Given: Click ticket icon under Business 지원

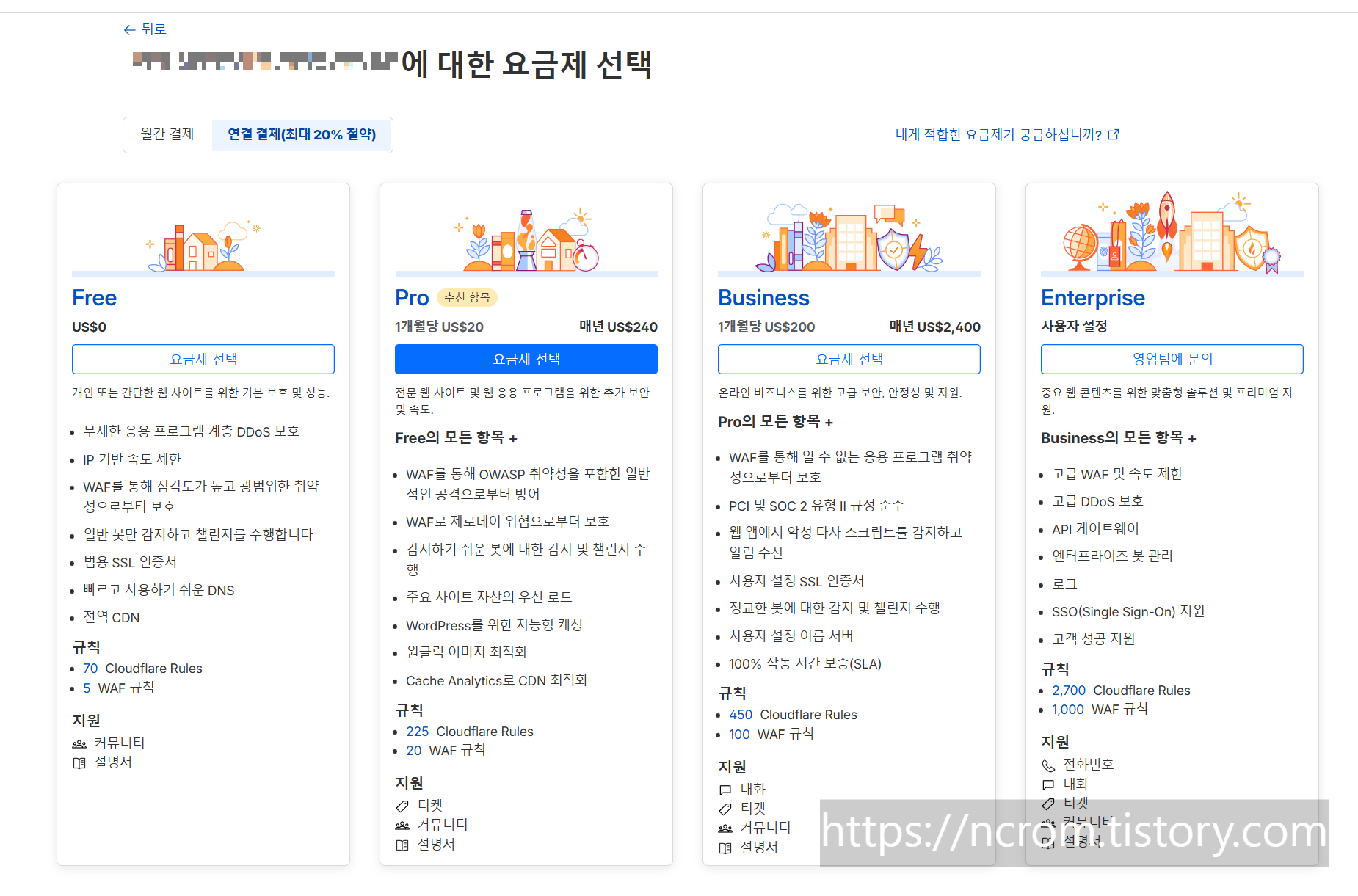Looking at the screenshot, I should (725, 809).
